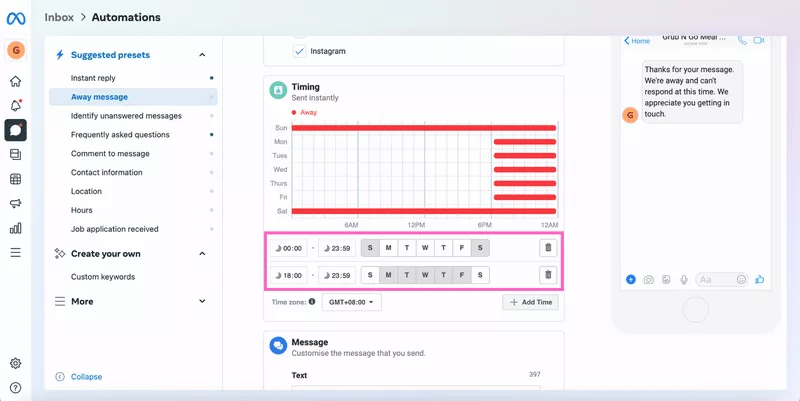Uncheck the Instagram checkbox
This screenshot has height=401, width=800.
299,51
